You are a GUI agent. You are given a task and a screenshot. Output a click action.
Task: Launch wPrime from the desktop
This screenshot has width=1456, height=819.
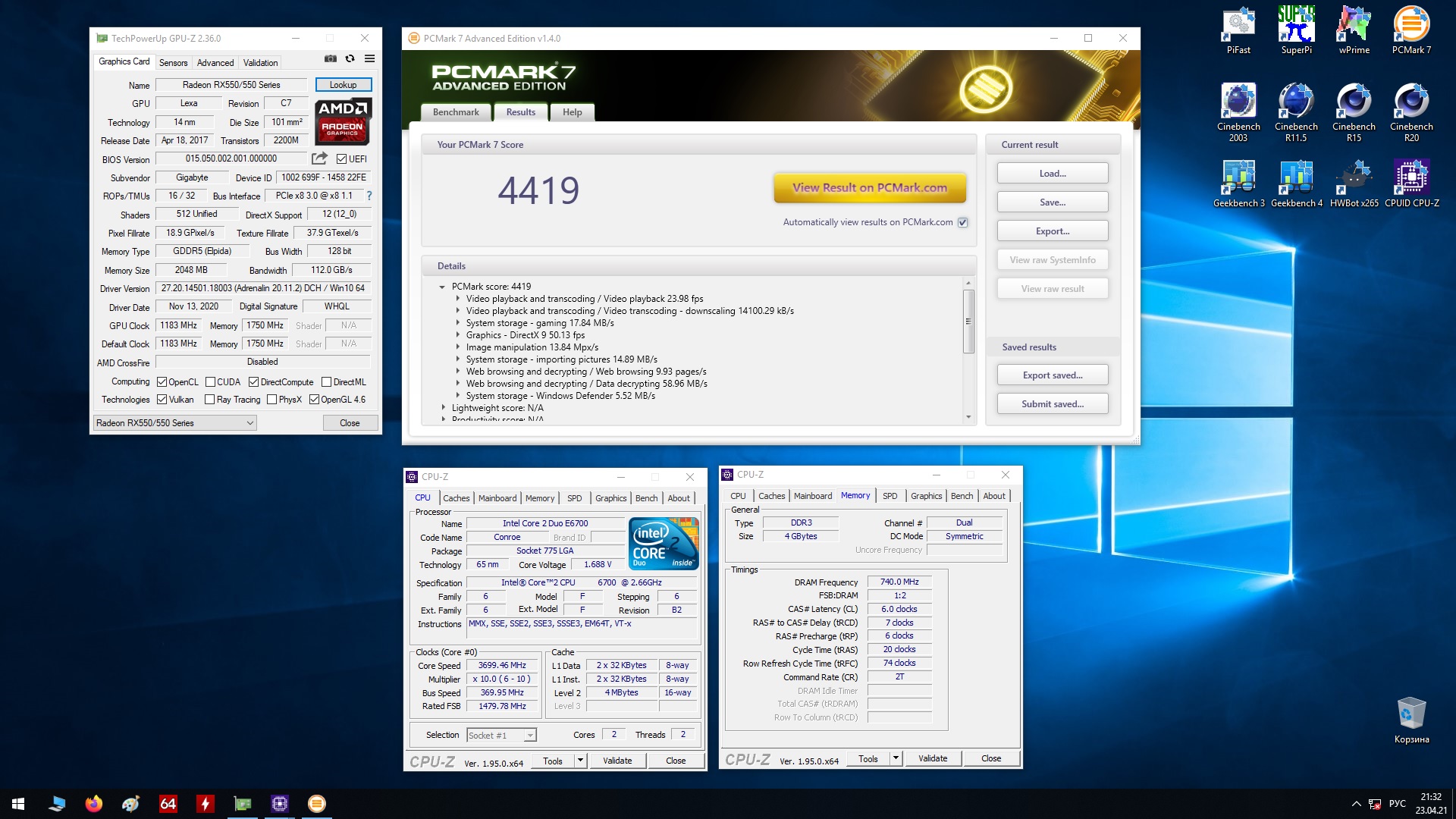[1354, 30]
